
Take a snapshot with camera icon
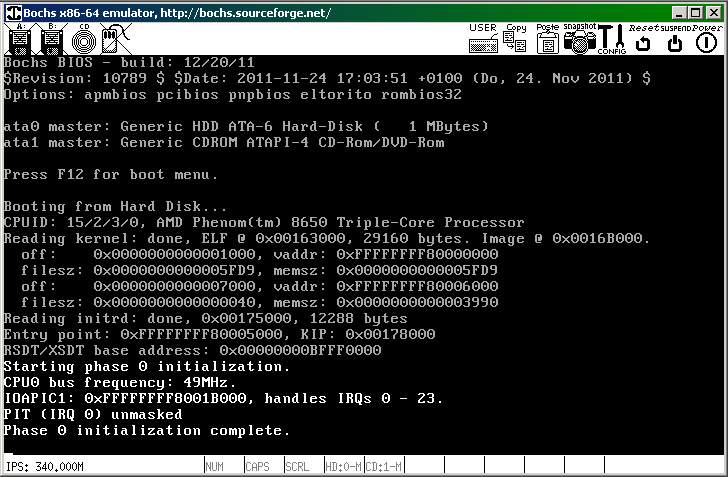[x=580, y=38]
